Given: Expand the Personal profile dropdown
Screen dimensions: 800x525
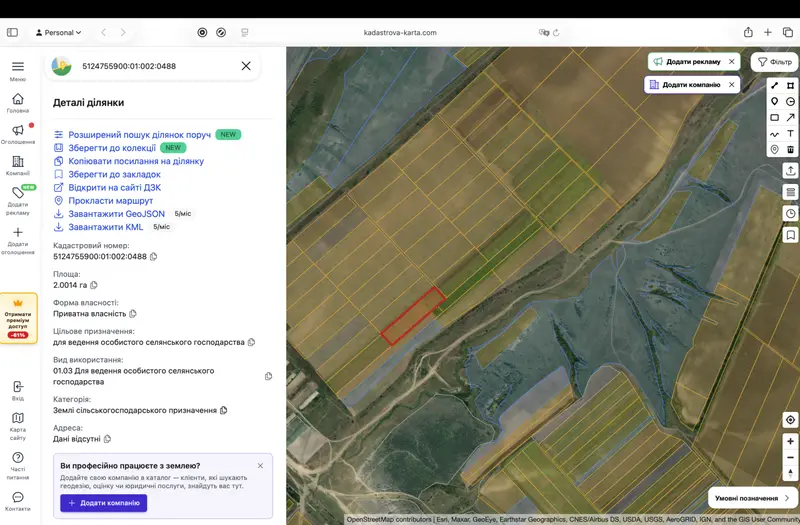Looking at the screenshot, I should point(59,33).
